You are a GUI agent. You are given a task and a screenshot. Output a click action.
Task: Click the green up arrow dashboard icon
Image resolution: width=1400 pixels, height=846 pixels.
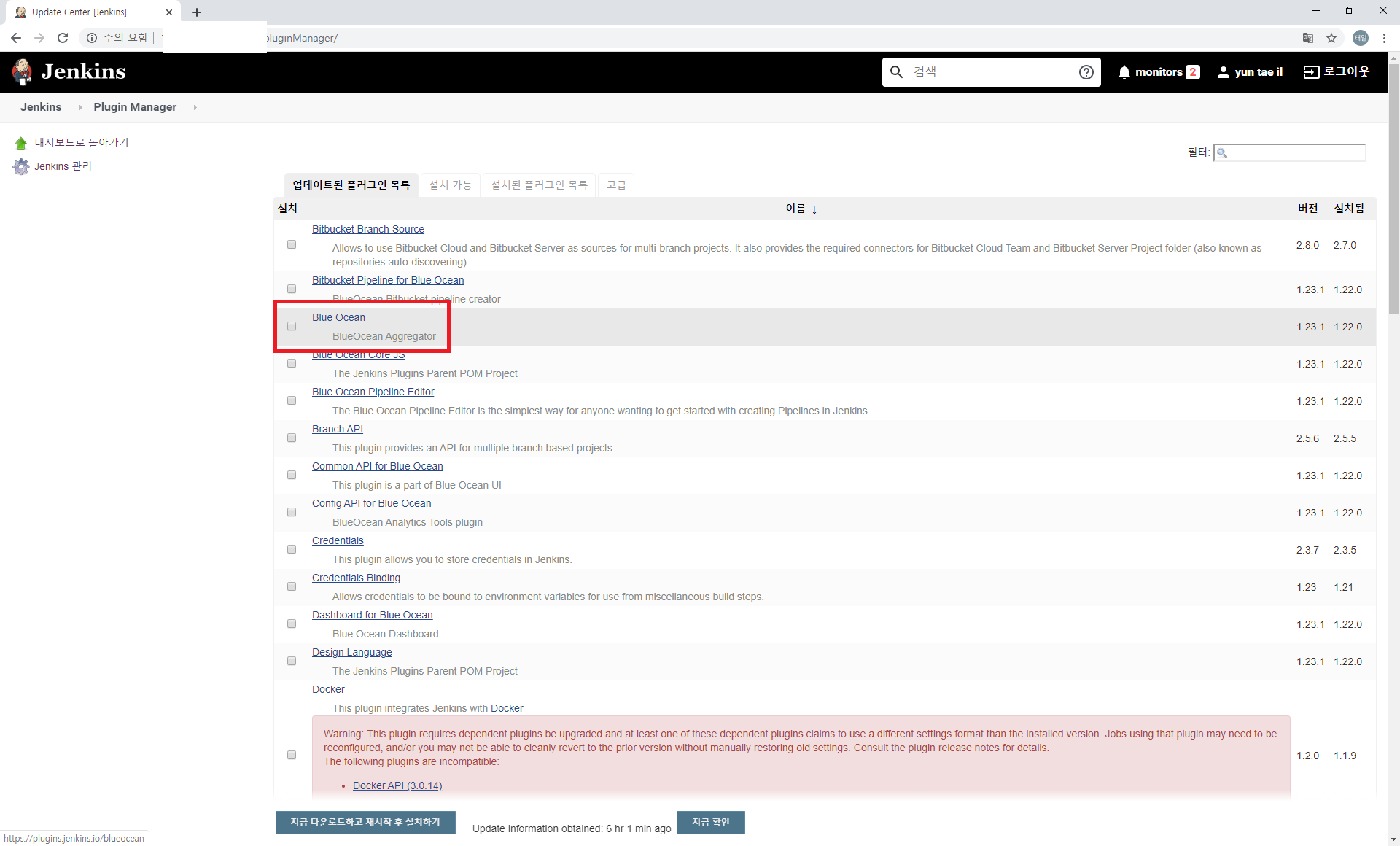click(x=21, y=143)
